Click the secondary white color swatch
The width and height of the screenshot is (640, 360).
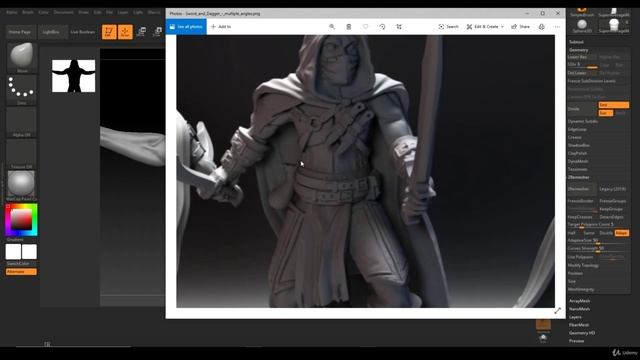click(x=29, y=252)
